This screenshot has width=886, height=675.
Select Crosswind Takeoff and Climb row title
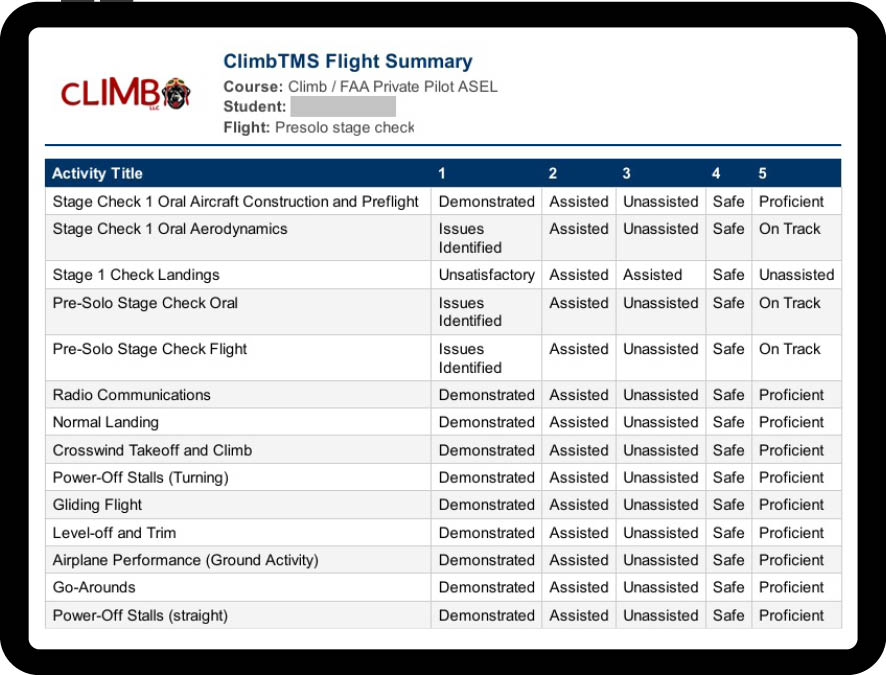pos(152,450)
